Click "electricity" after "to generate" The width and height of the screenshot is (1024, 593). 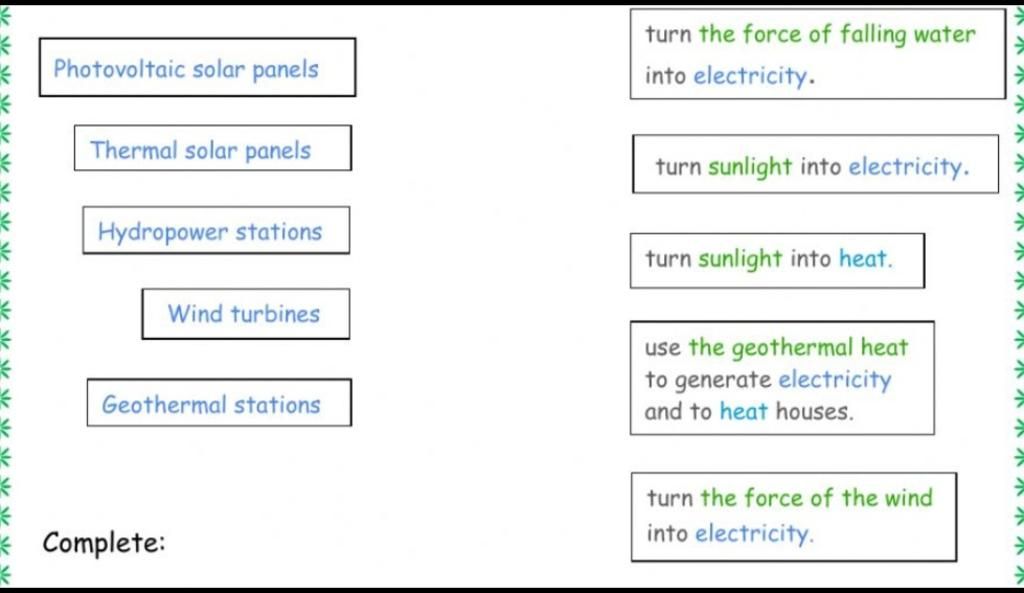point(835,379)
